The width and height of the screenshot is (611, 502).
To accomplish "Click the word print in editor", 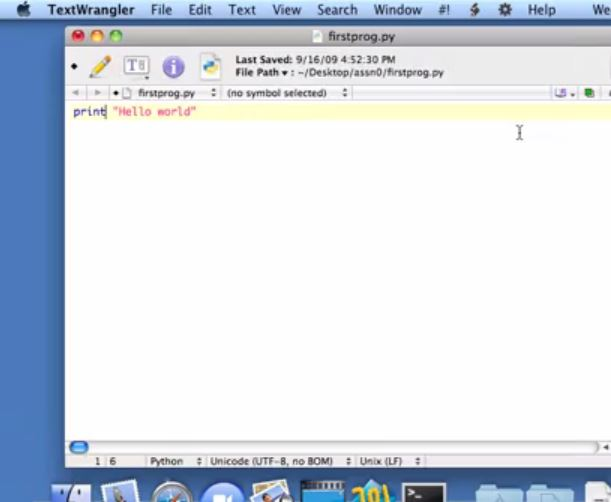I will coord(89,112).
